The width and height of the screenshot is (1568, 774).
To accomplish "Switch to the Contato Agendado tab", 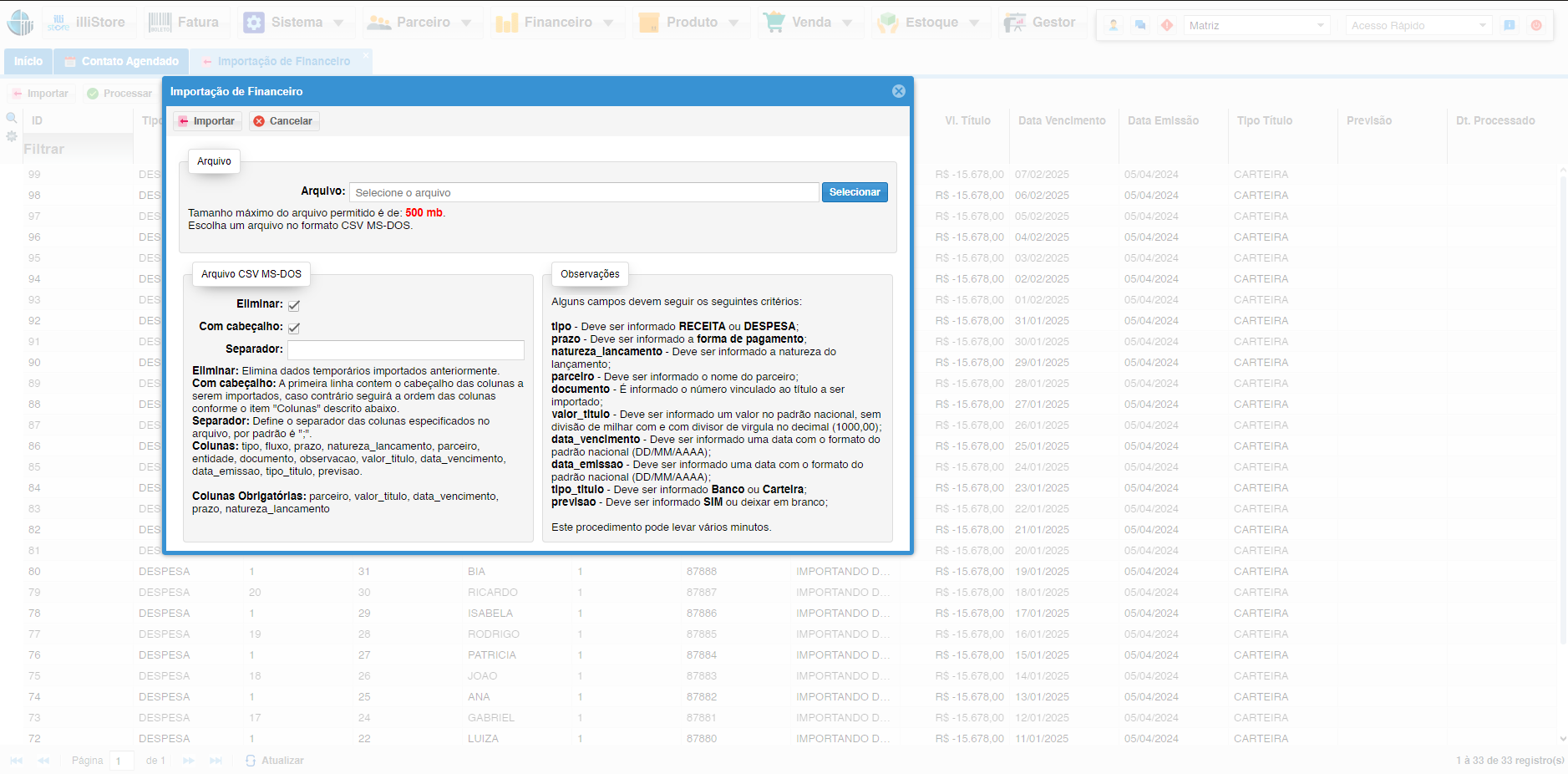I will tap(121, 61).
